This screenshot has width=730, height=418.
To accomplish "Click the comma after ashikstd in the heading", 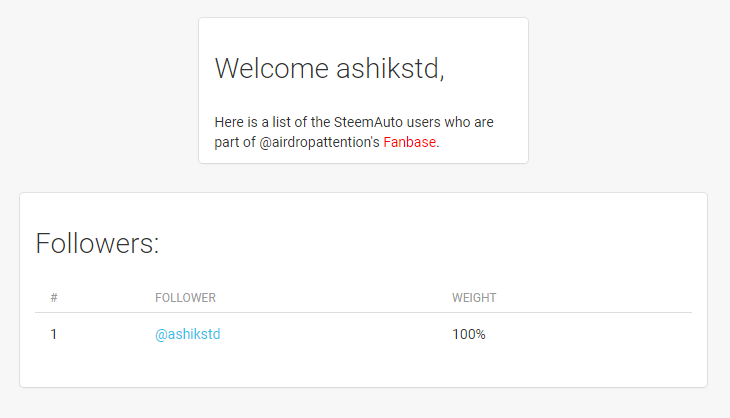I will pyautogui.click(x=442, y=77).
